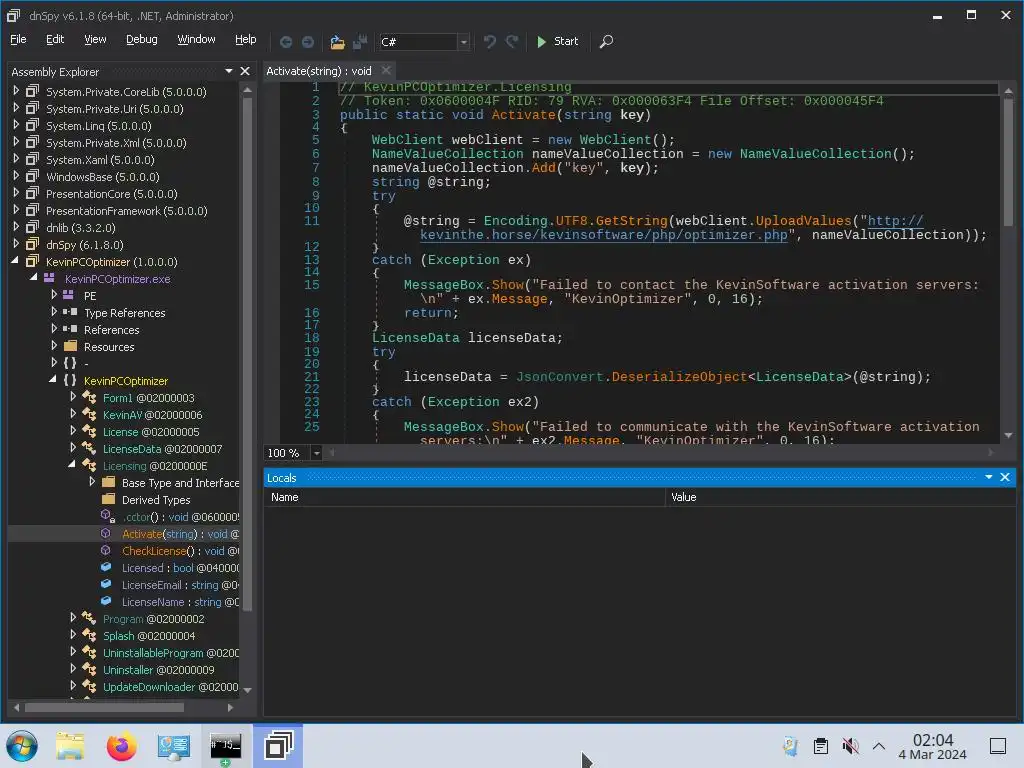Expand the Form1 class node
The width and height of the screenshot is (1024, 768).
pos(73,396)
